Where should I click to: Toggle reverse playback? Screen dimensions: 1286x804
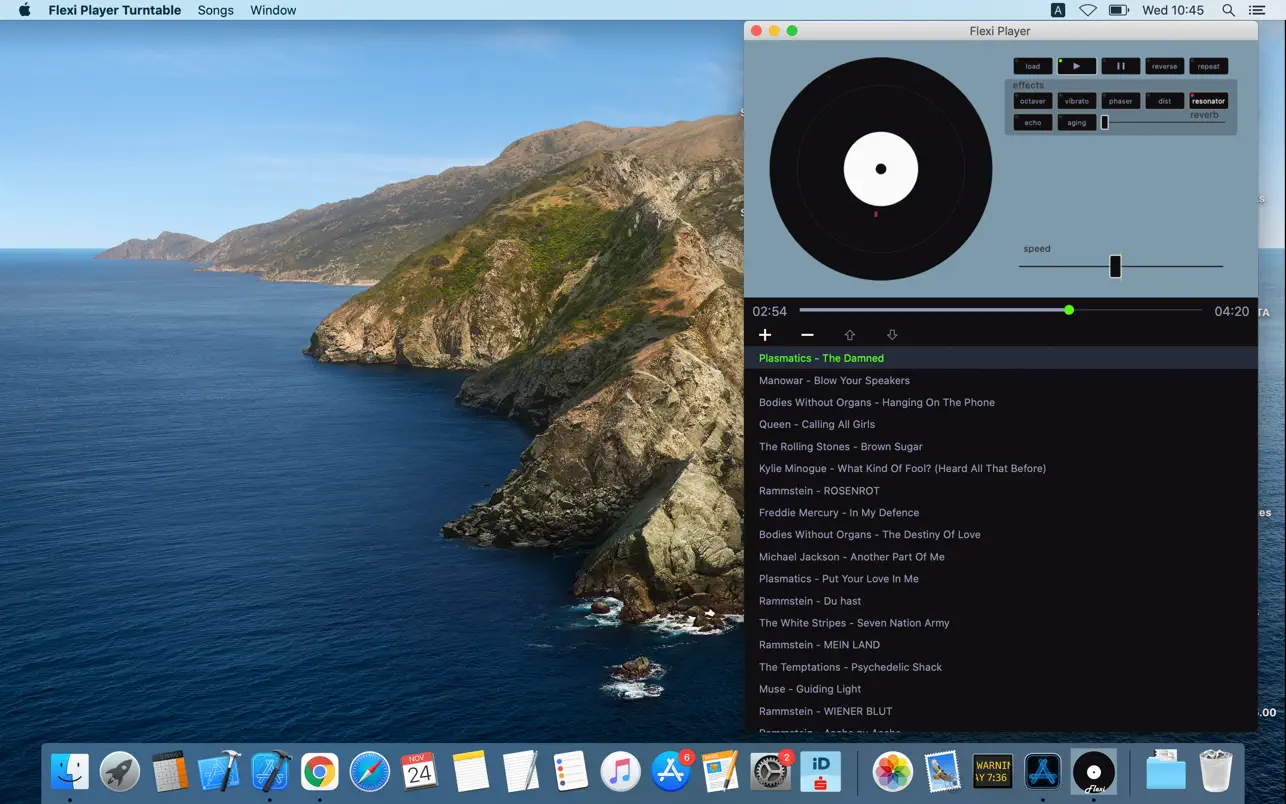point(1164,66)
